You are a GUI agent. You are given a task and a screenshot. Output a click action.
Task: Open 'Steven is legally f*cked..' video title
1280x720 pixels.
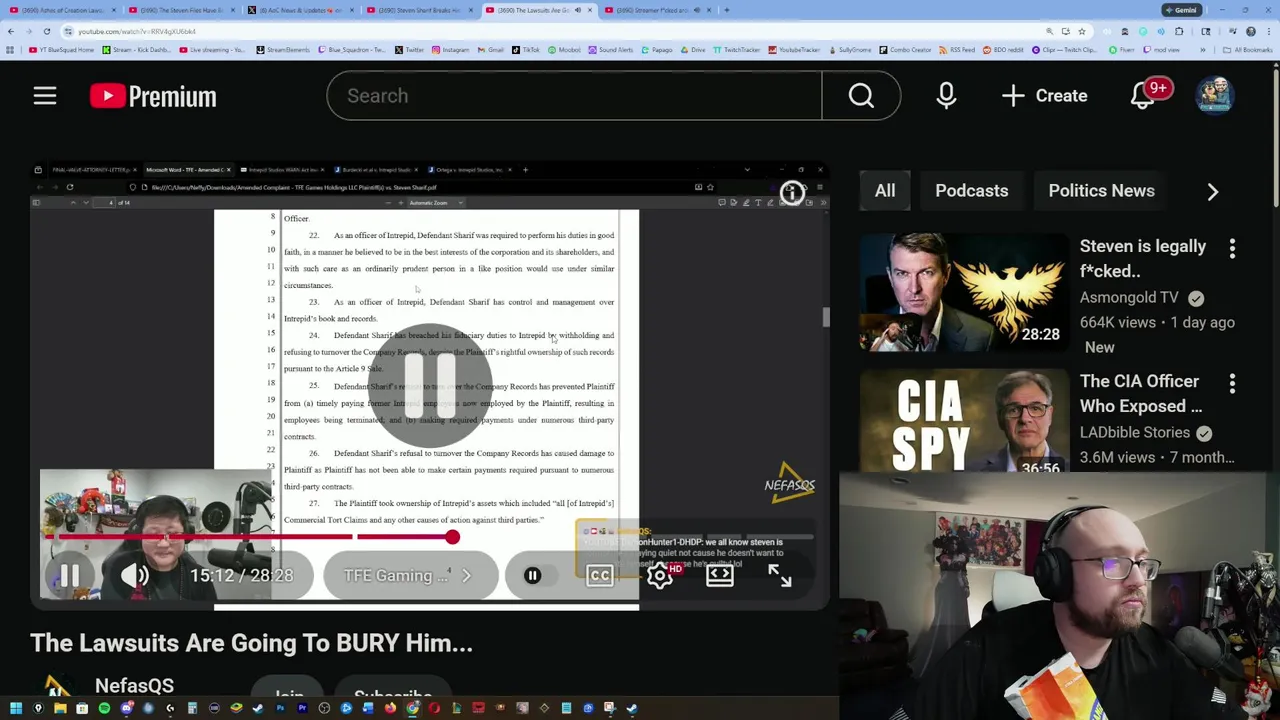coord(1143,258)
